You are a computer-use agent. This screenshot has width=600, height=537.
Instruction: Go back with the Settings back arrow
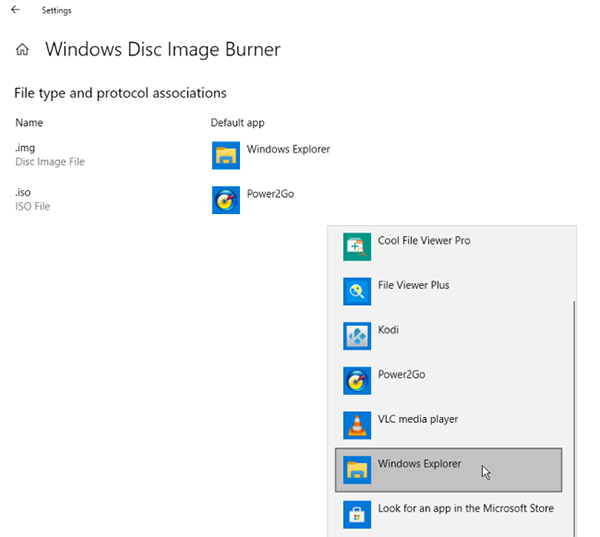[x=15, y=10]
